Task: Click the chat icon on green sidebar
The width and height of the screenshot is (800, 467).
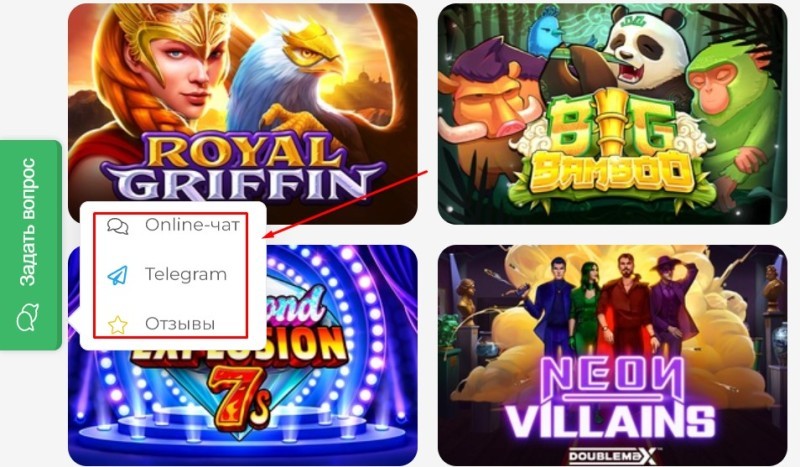Action: [28, 317]
